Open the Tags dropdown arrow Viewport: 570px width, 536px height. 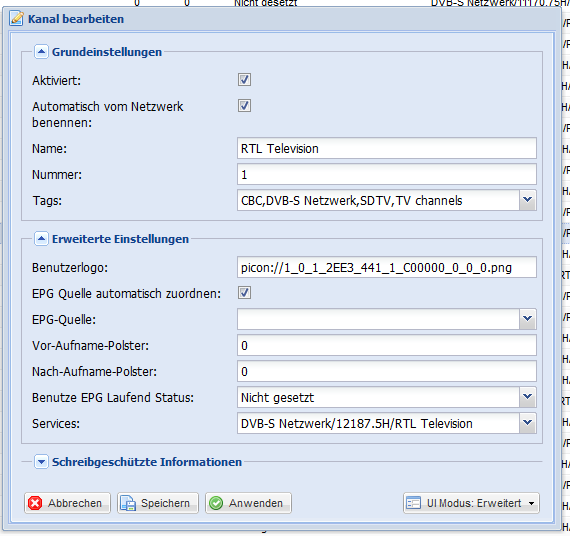tap(527, 200)
